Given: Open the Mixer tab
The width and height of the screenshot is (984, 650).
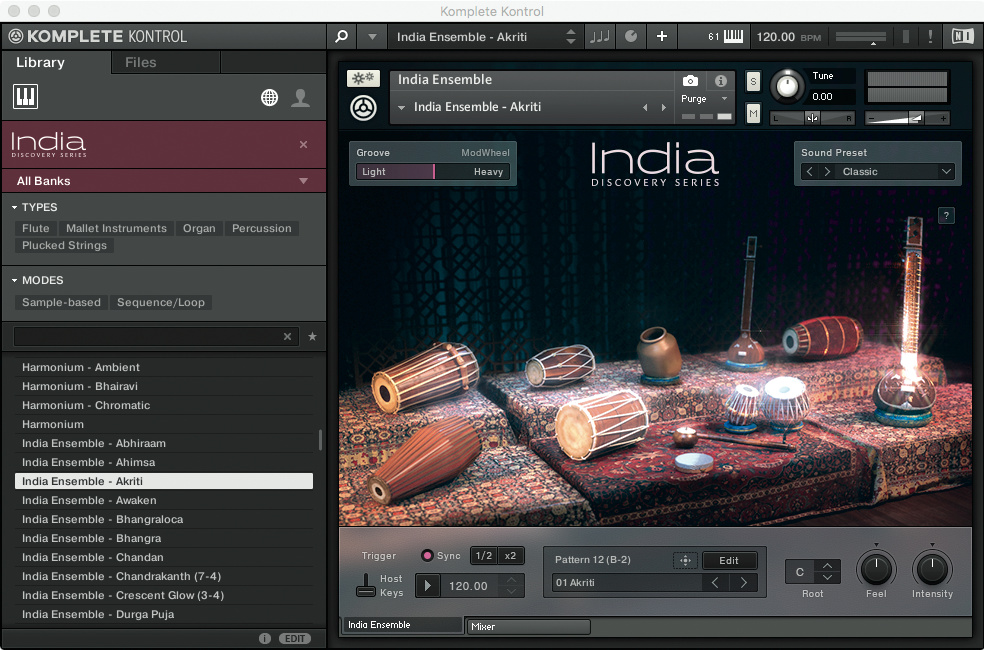Looking at the screenshot, I should click(x=528, y=627).
